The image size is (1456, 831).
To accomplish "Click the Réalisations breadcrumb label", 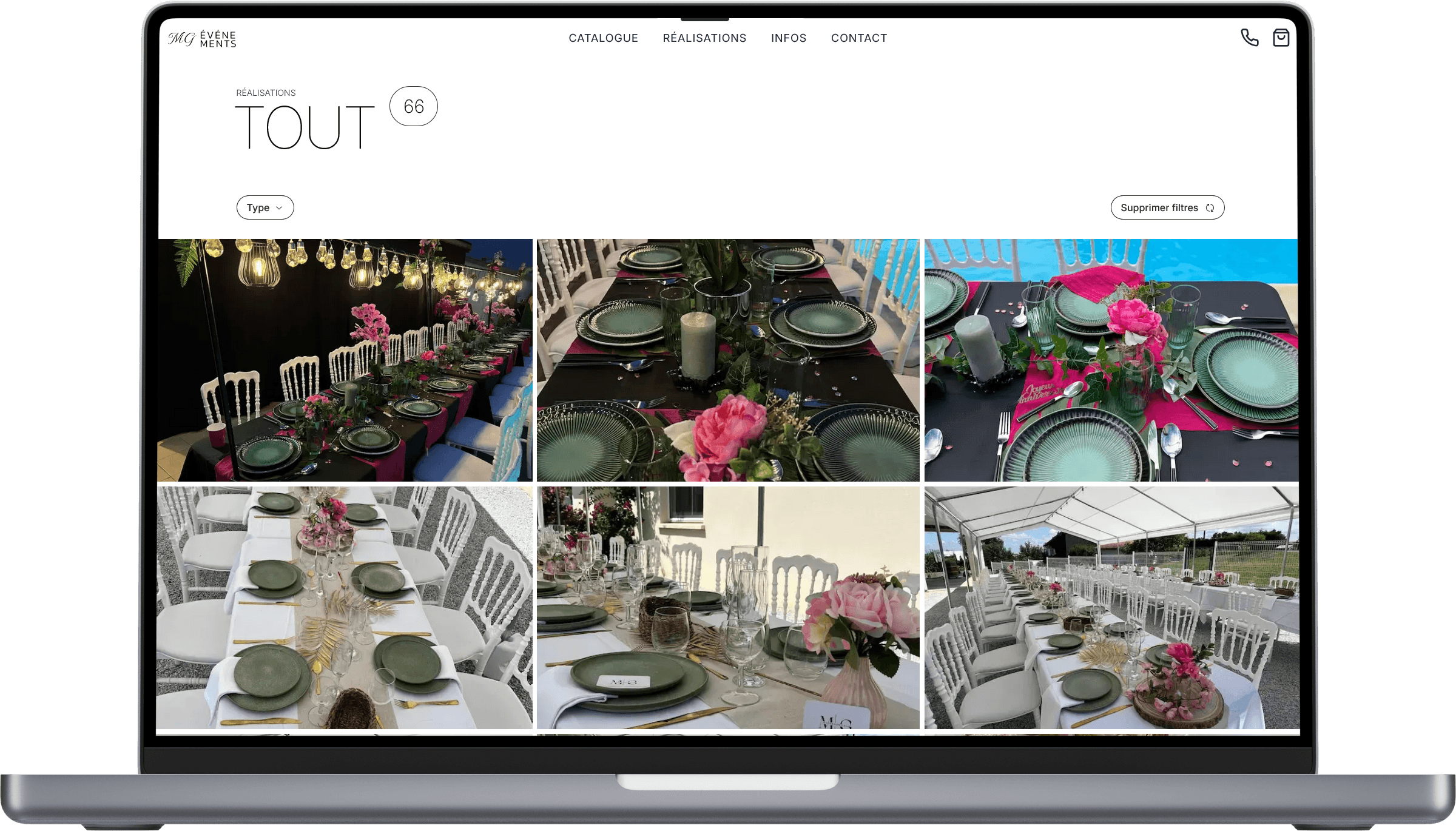I will 266,93.
